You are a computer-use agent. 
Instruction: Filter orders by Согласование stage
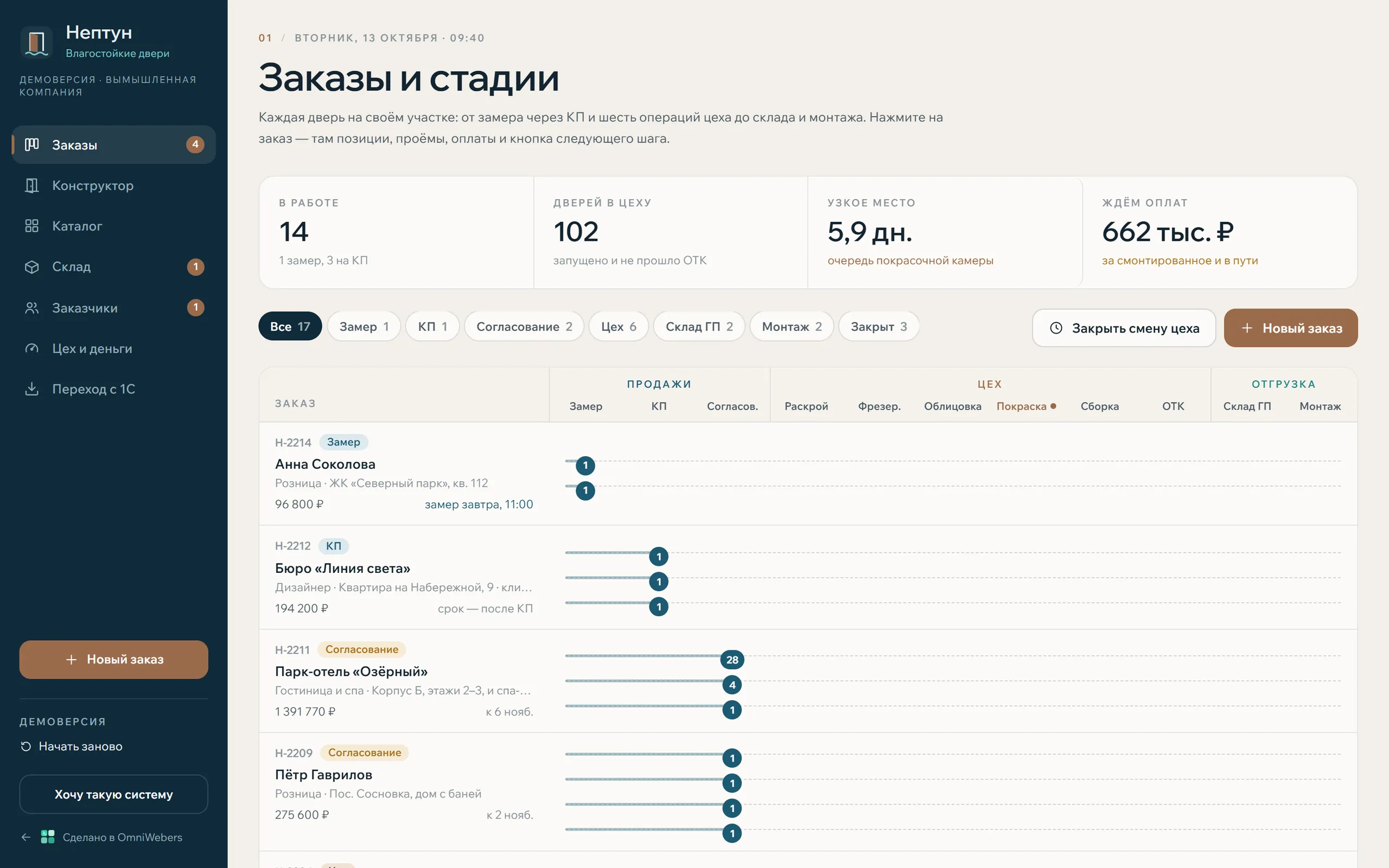(524, 326)
